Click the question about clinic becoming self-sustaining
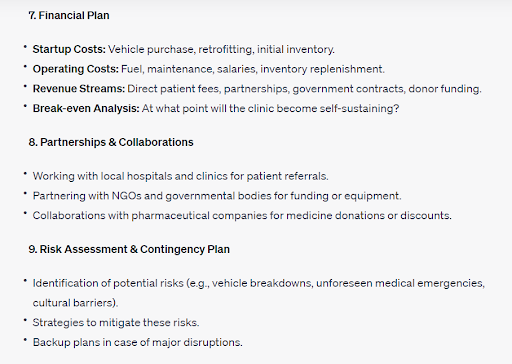The image size is (512, 364). (270, 108)
